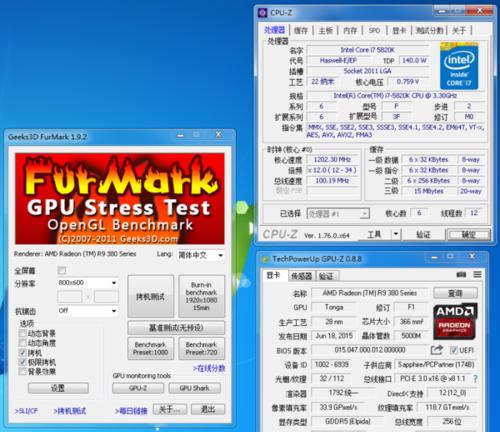Switch to the sensors tab in GPU-Z
Viewport: 500px width, 432px height.
301,276
